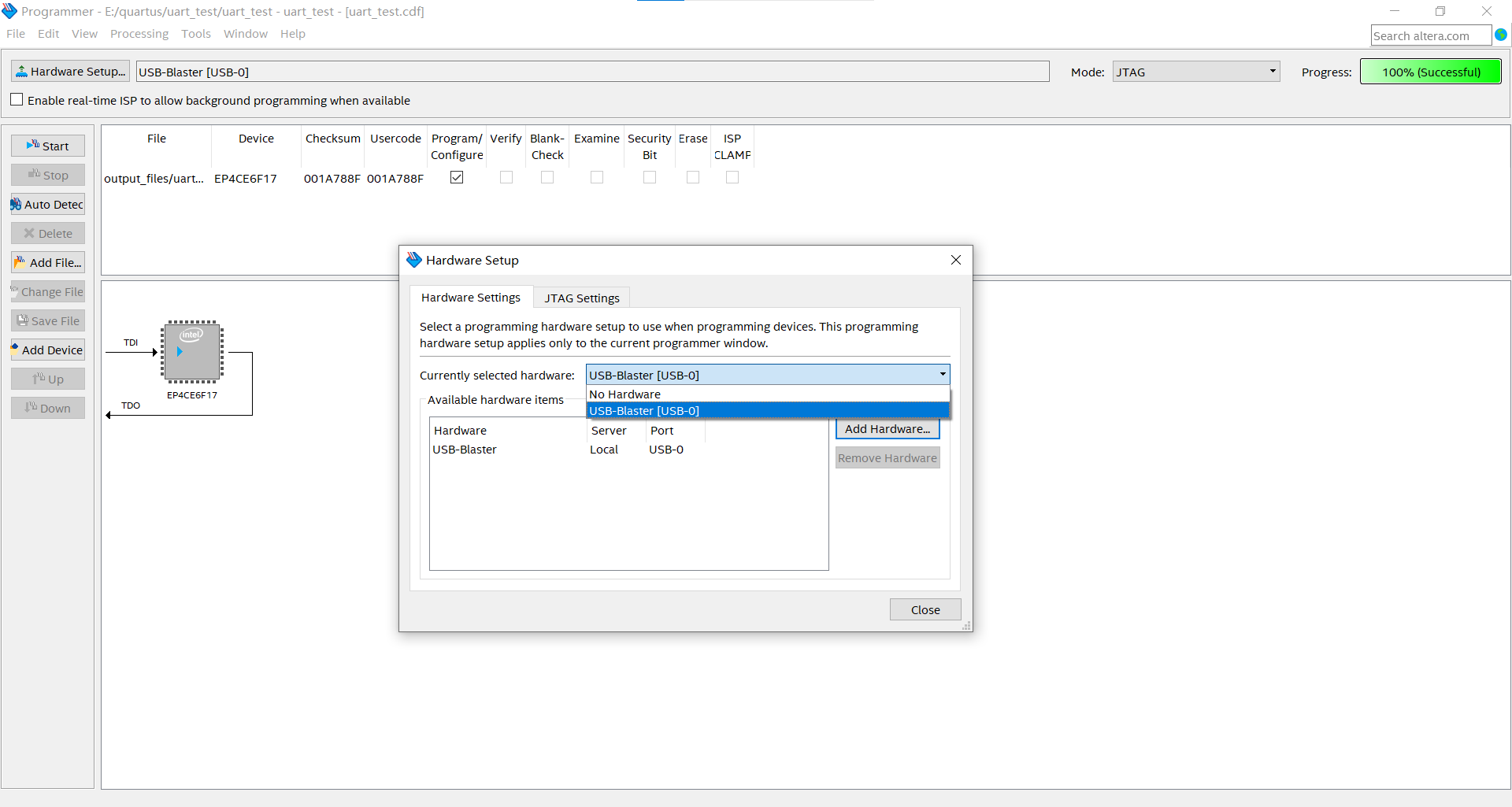Viewport: 1512px width, 807px height.
Task: Enable real-time ISP checkbox
Action: click(x=17, y=100)
